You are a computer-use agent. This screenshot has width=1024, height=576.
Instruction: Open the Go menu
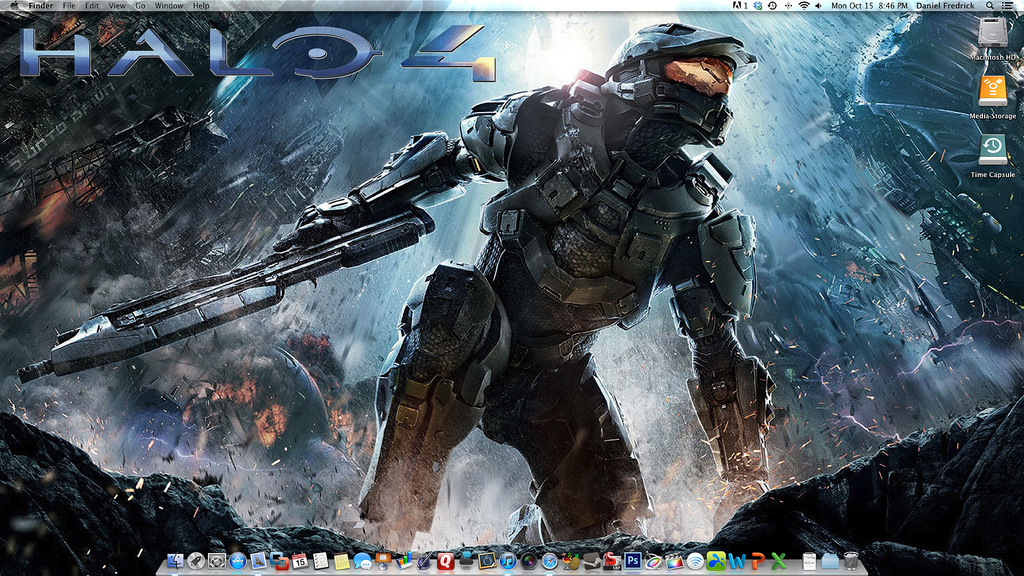click(140, 5)
